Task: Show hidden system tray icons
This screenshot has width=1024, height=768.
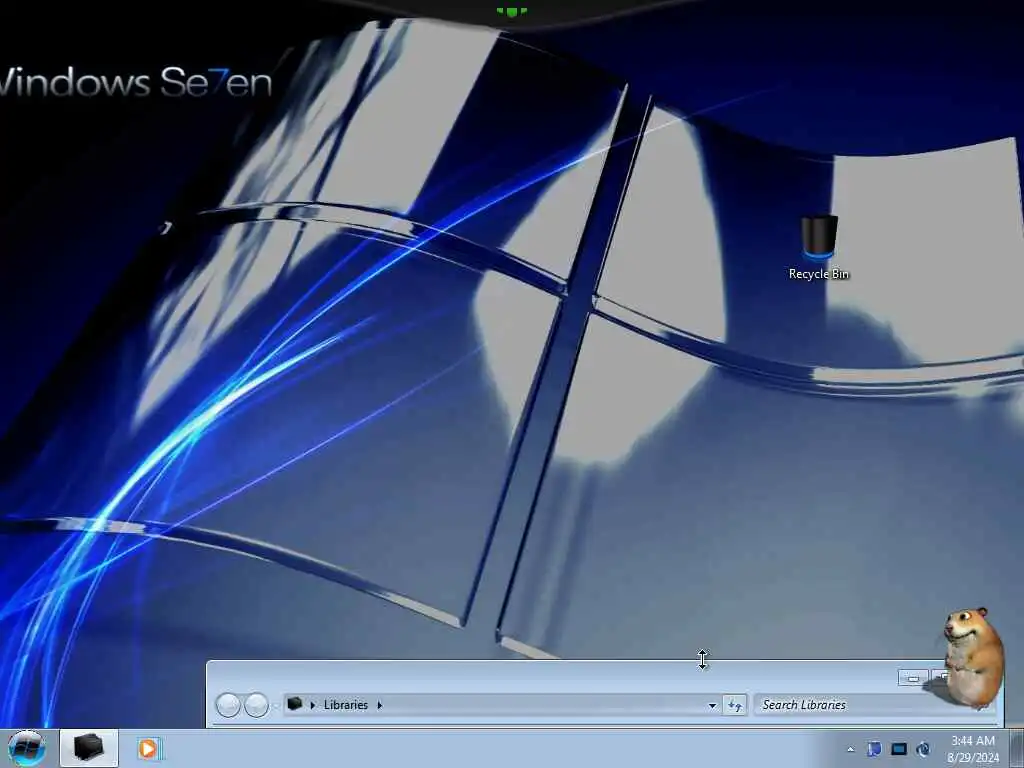Action: pyautogui.click(x=850, y=749)
